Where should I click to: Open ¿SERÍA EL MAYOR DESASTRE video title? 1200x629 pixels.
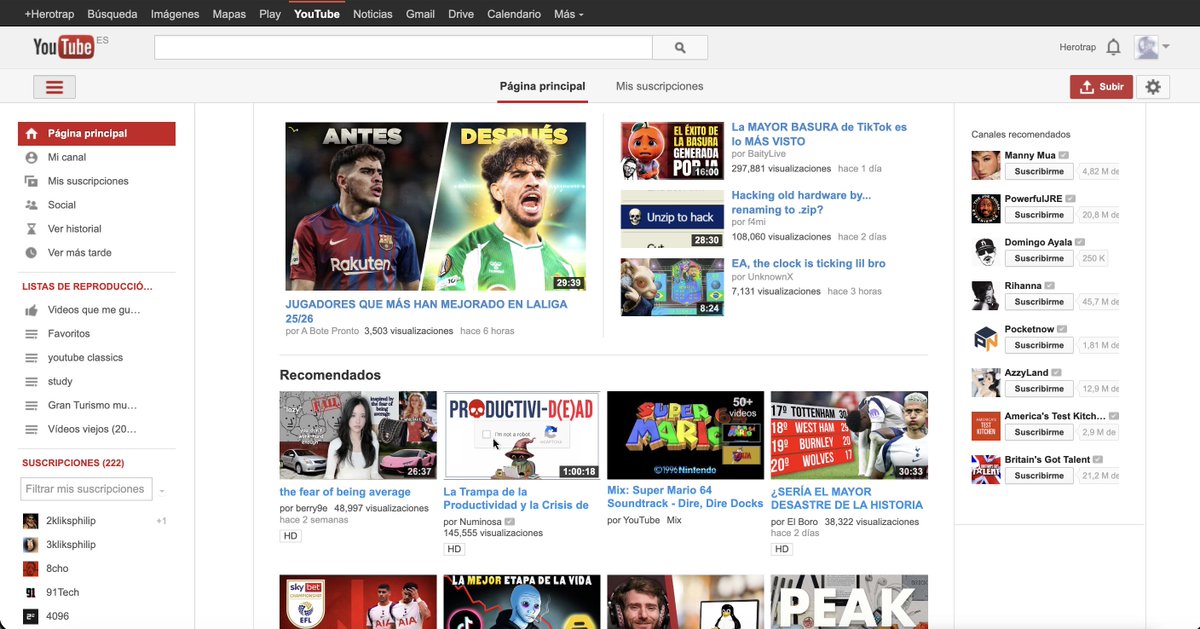(847, 498)
